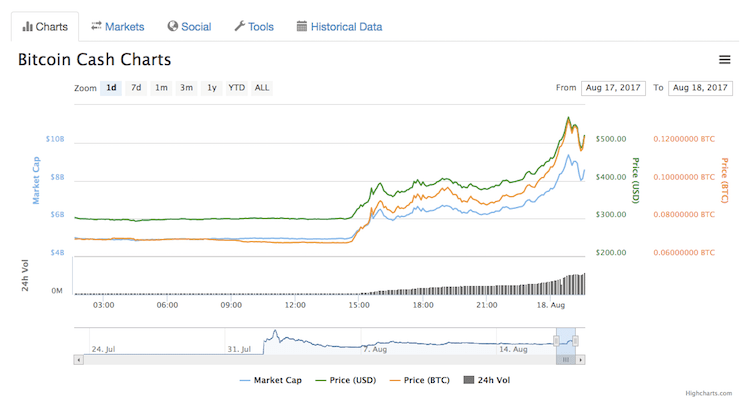
Task: Open the chart hamburger menu icon
Action: coord(724,59)
